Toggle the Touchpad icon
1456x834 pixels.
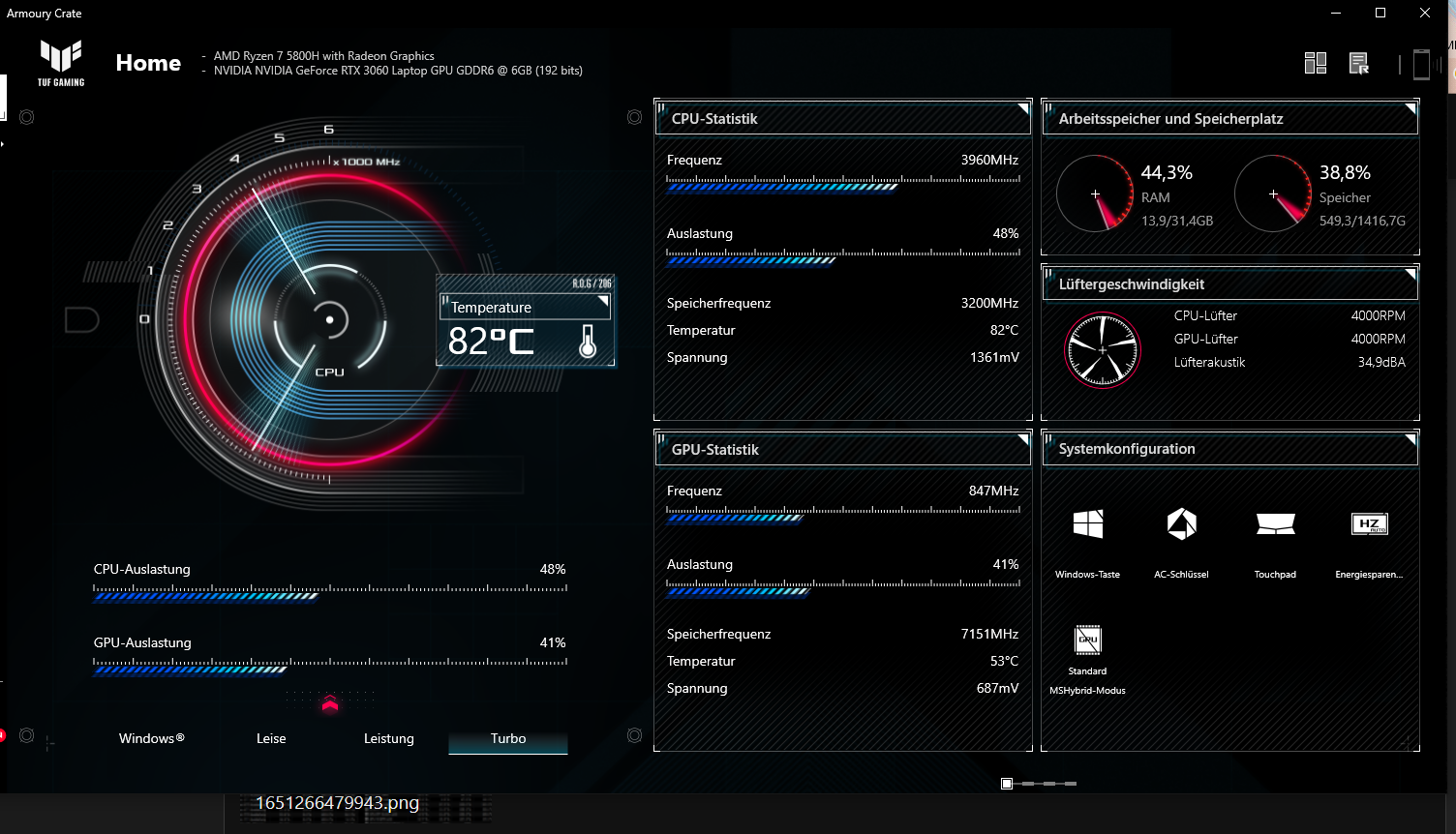click(1275, 523)
